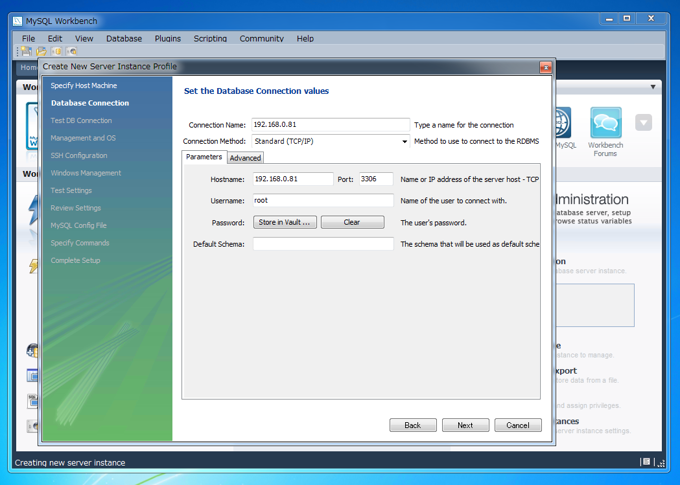Open the Community menu
Viewport: 680px width, 485px height.
coord(262,39)
